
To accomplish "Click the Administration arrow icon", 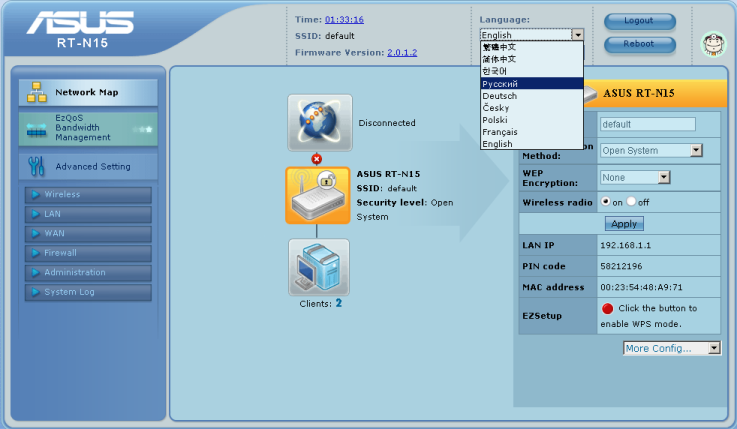I will pos(35,273).
